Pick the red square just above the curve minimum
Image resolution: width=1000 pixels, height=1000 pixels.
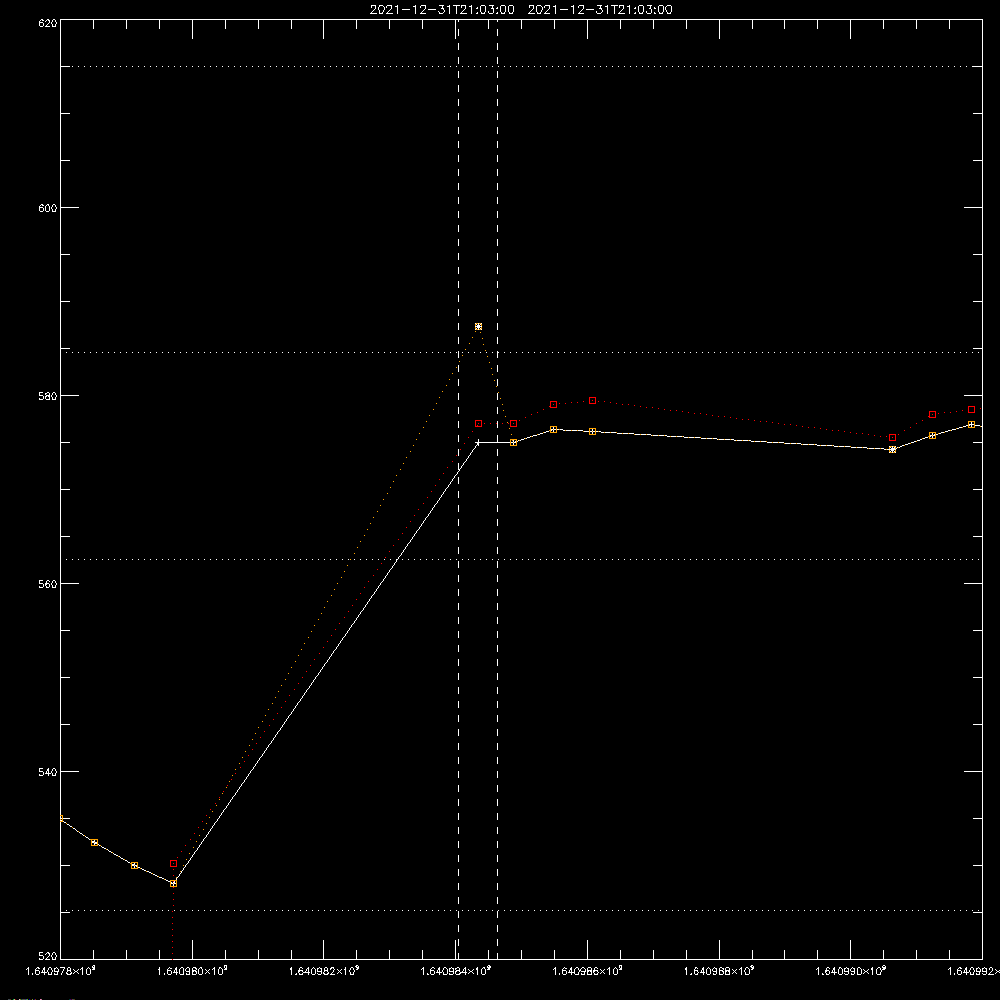[x=173, y=864]
